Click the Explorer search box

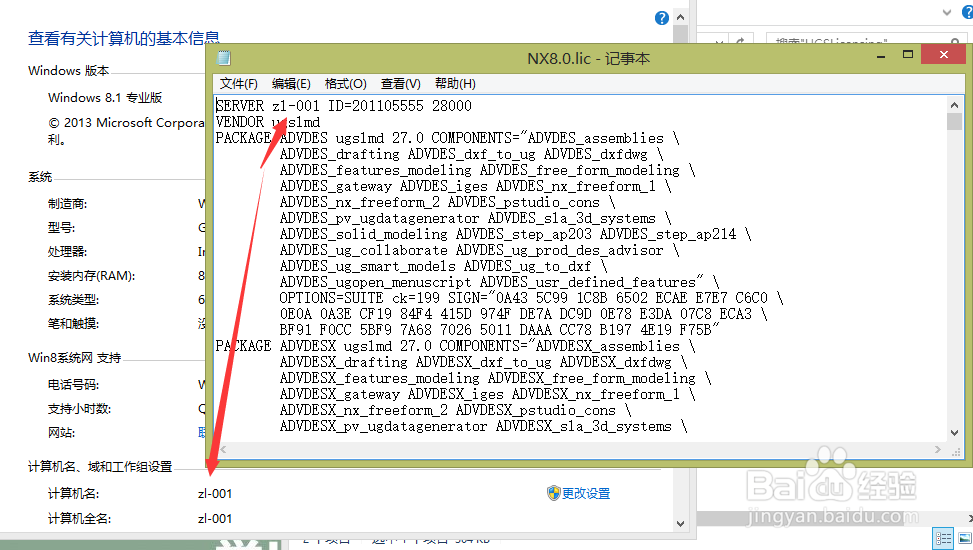click(866, 41)
